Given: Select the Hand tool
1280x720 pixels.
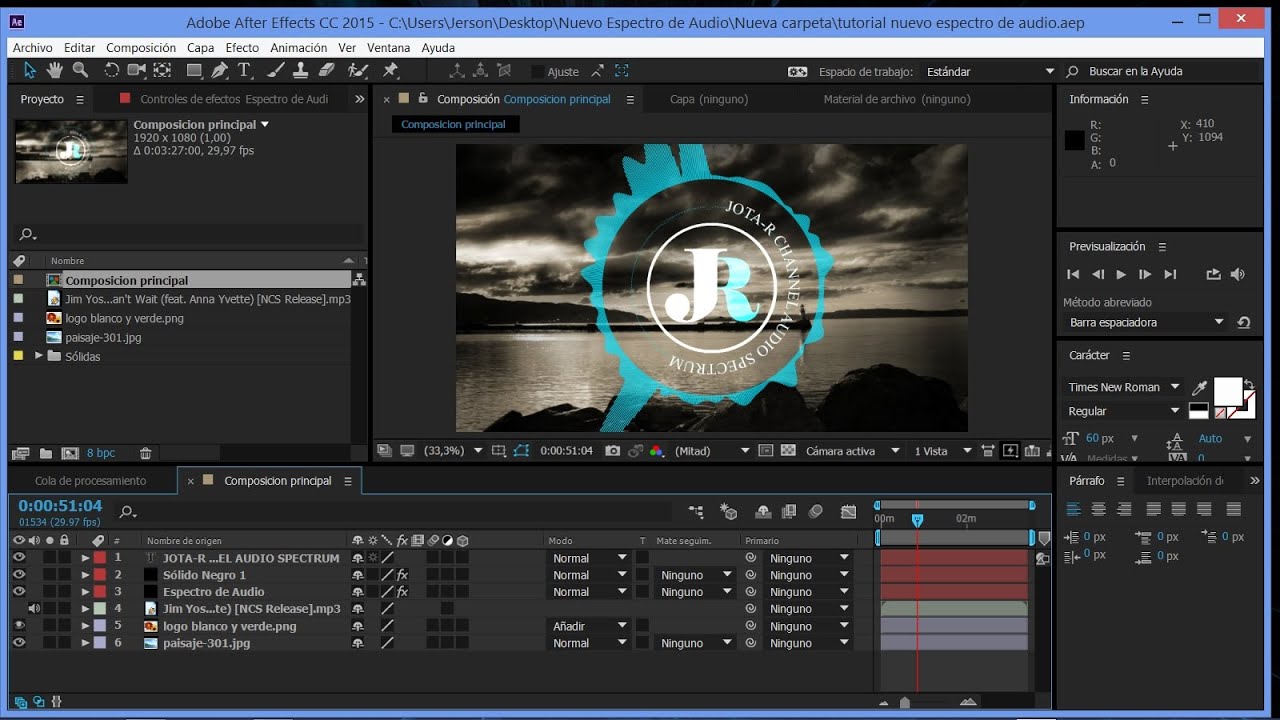Looking at the screenshot, I should 55,70.
